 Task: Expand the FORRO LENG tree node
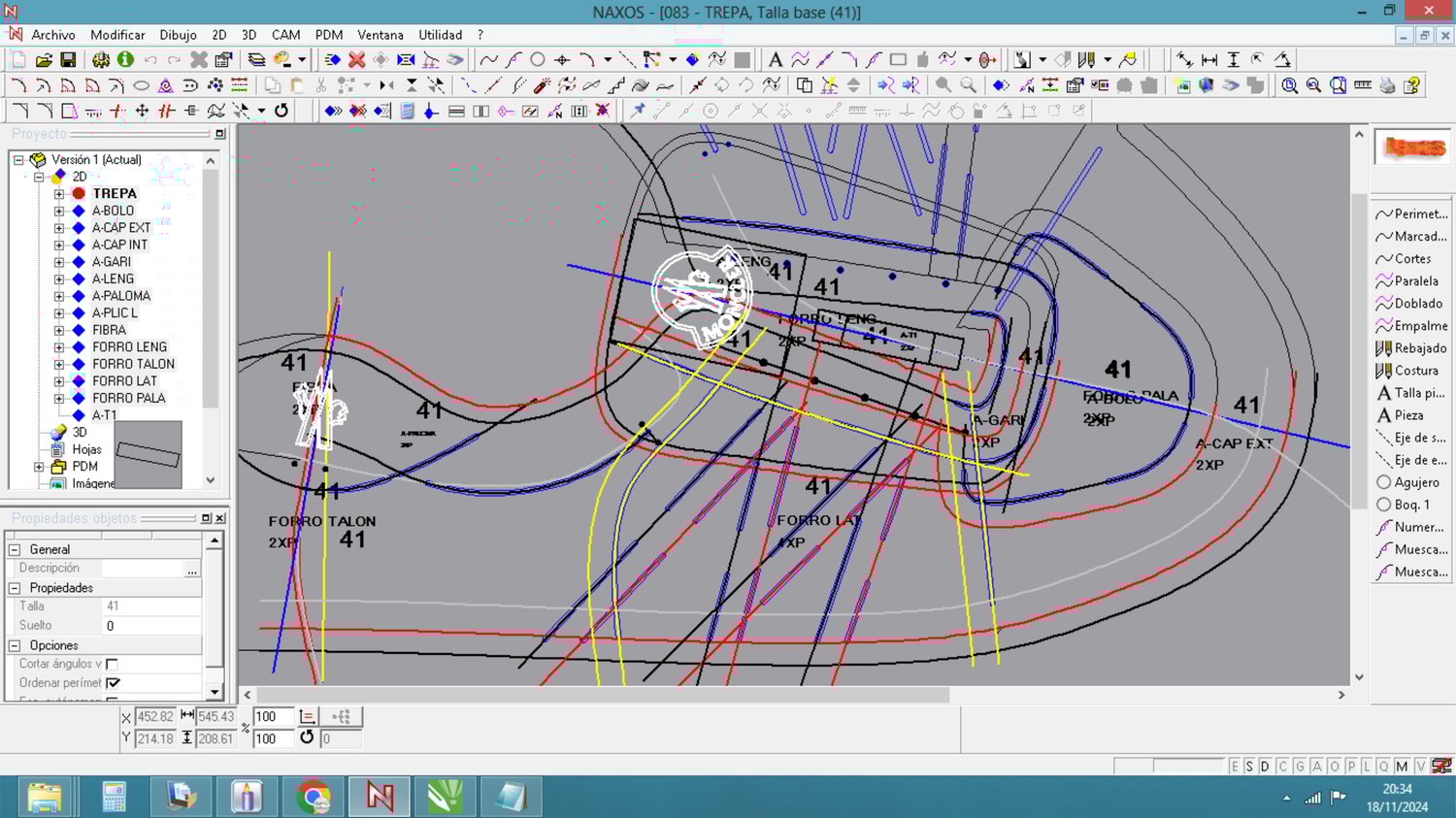click(59, 347)
